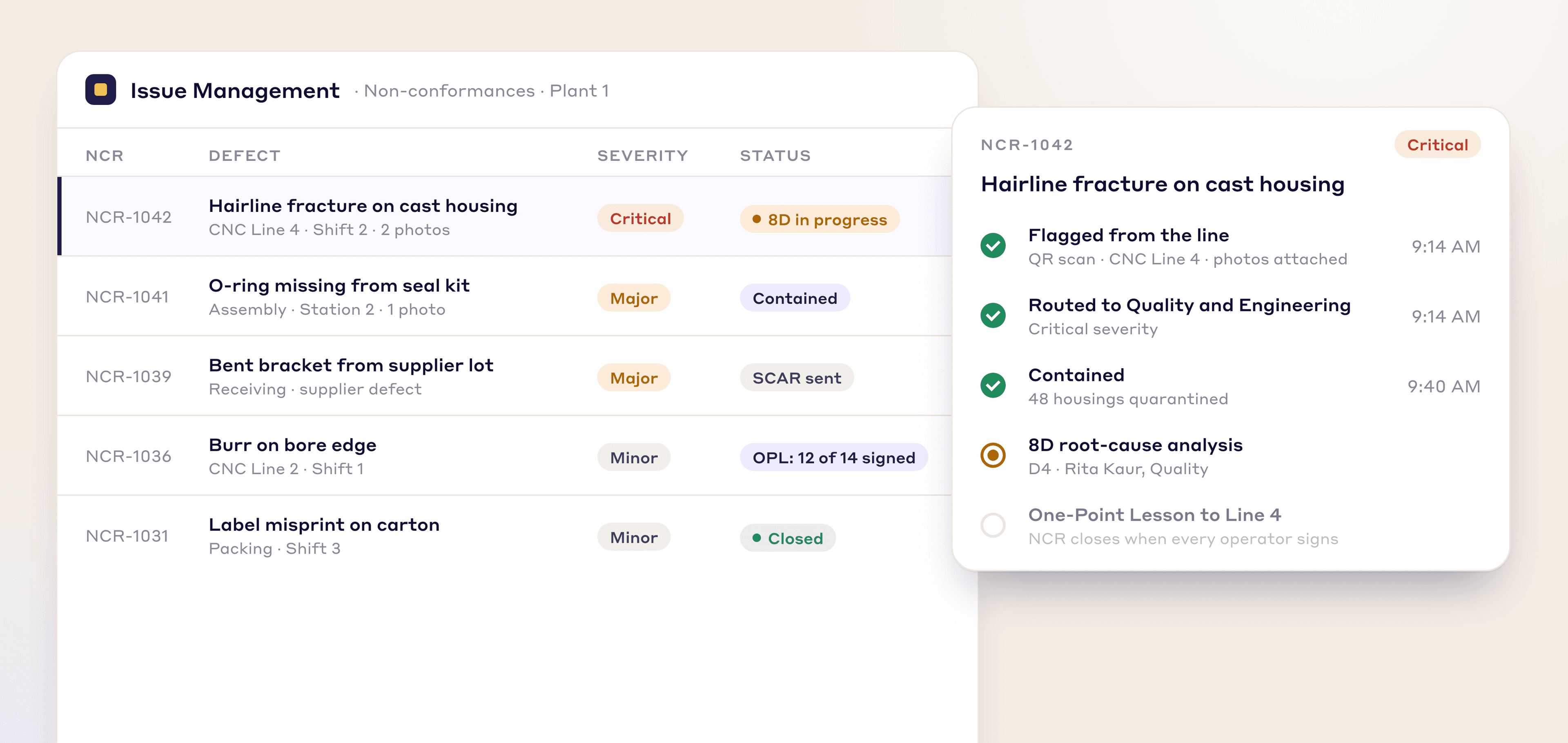
Task: Click the Critical badge in the detail card
Action: (x=1438, y=145)
